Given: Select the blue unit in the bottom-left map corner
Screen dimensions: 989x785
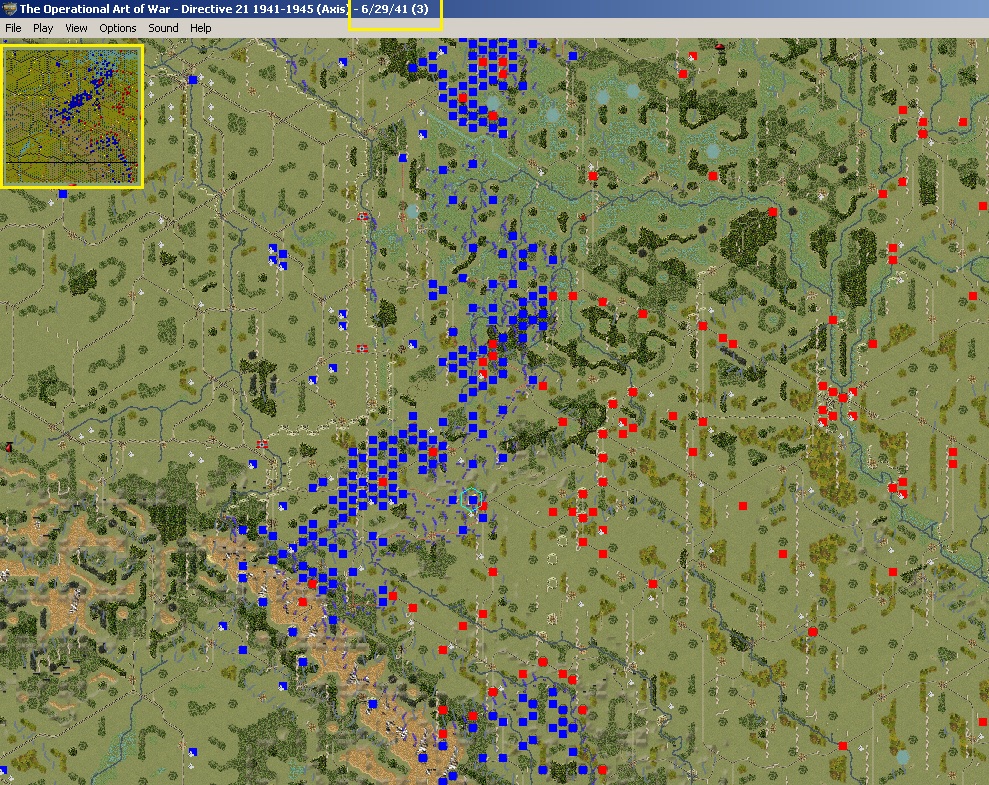Looking at the screenshot, I should (x=3, y=768).
